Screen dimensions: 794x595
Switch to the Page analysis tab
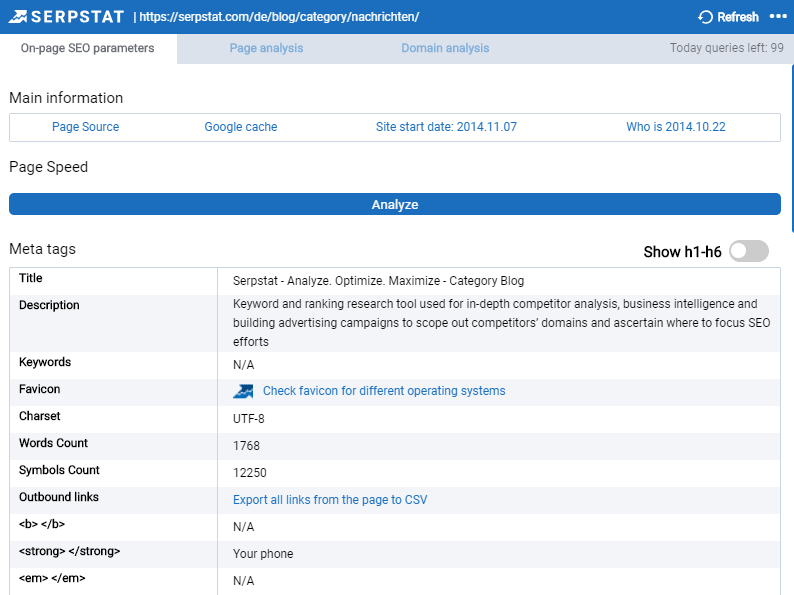[x=266, y=48]
